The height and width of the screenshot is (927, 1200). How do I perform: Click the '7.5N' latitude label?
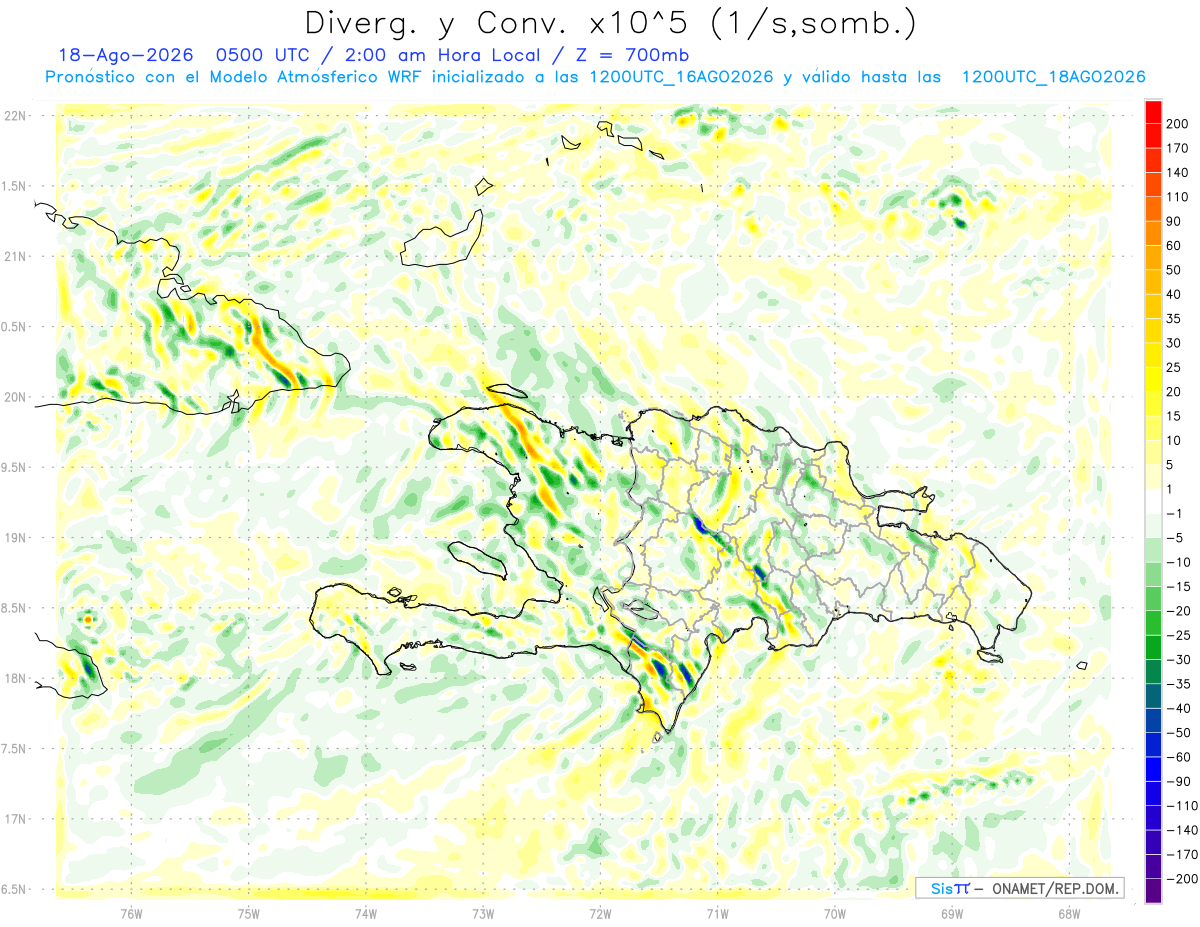coord(15,749)
